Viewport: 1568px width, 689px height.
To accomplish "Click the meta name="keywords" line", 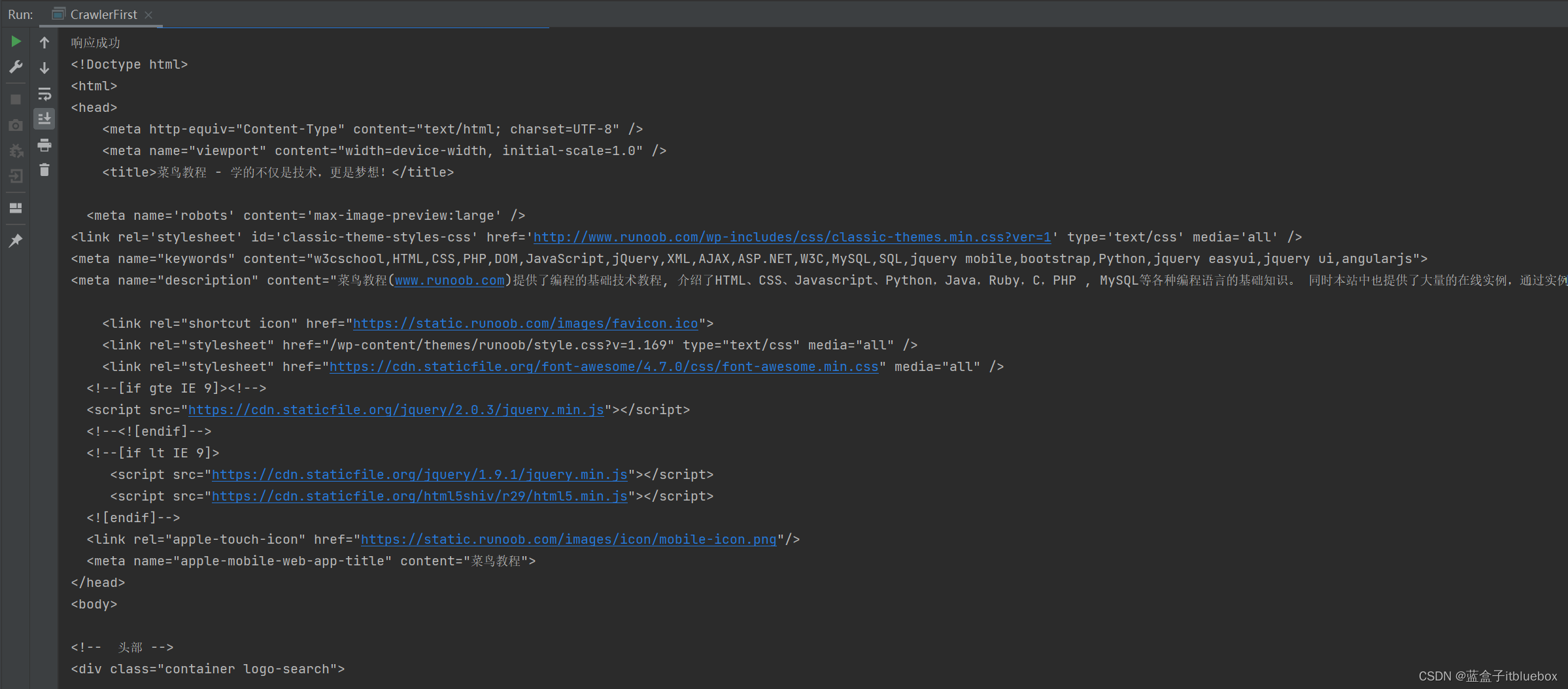I will 749,258.
